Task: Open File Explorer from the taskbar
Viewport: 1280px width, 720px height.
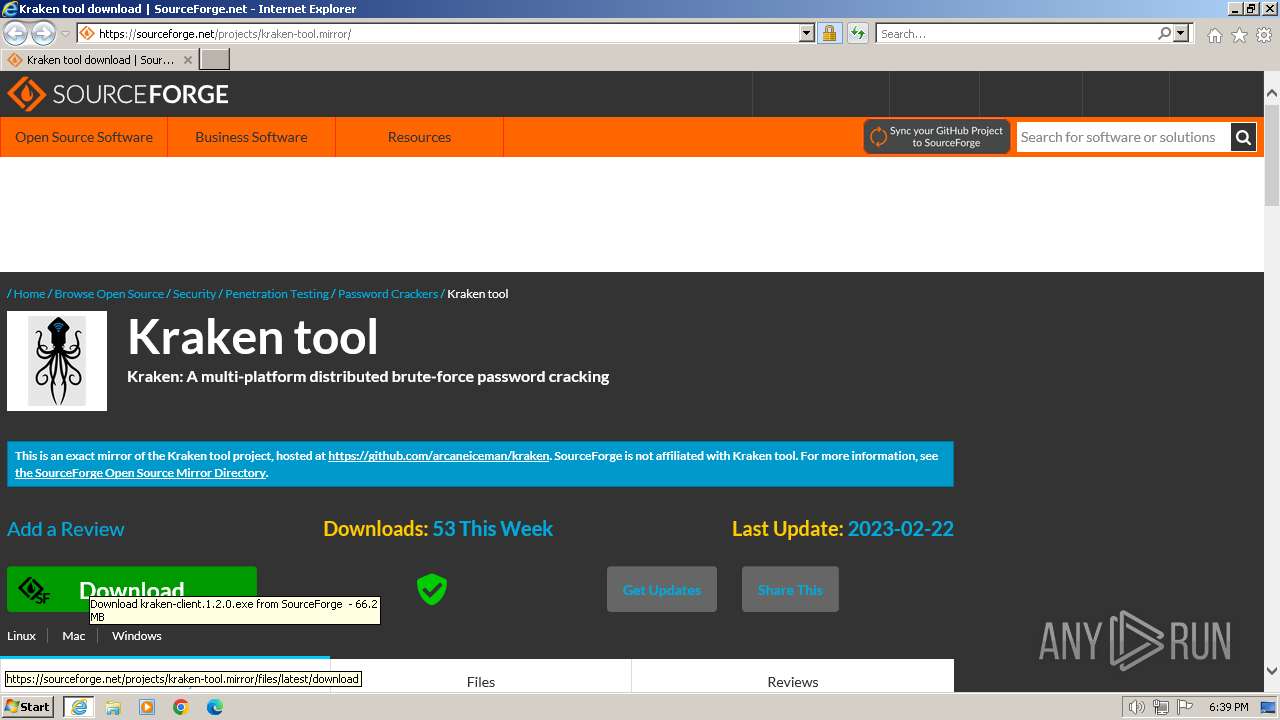Action: click(x=113, y=707)
